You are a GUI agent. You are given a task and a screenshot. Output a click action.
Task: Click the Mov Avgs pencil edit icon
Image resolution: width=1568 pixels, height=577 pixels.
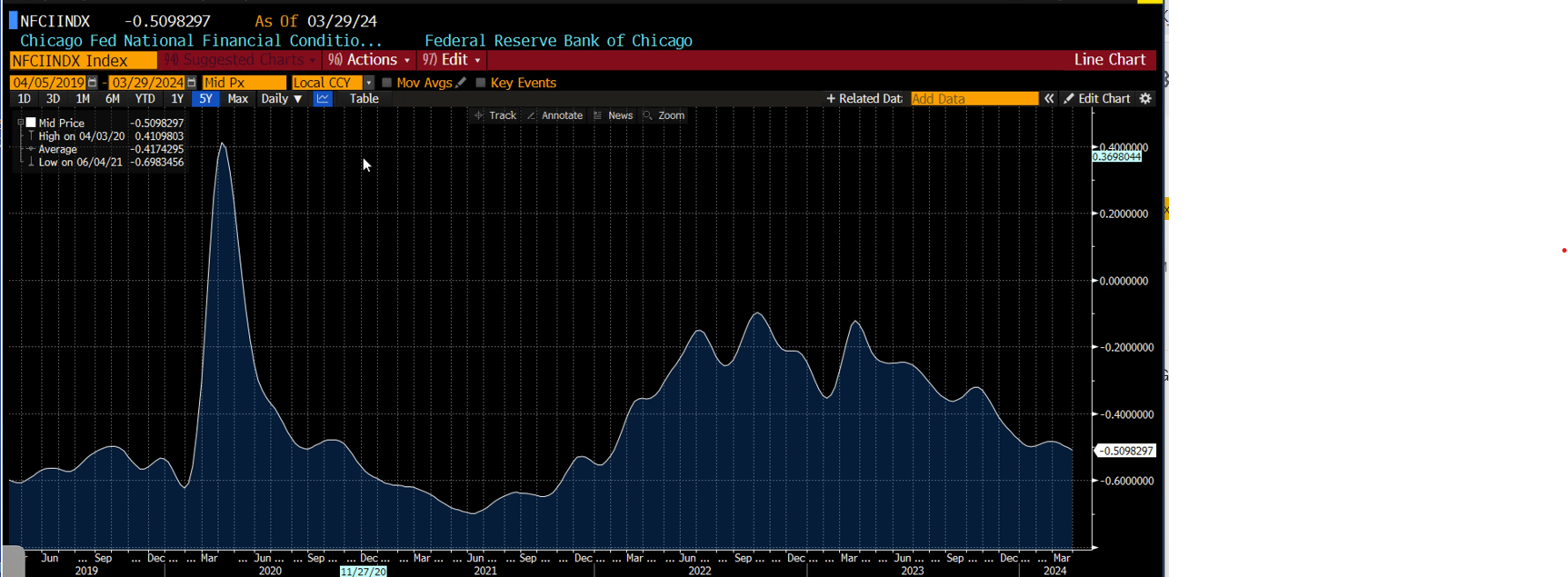462,83
